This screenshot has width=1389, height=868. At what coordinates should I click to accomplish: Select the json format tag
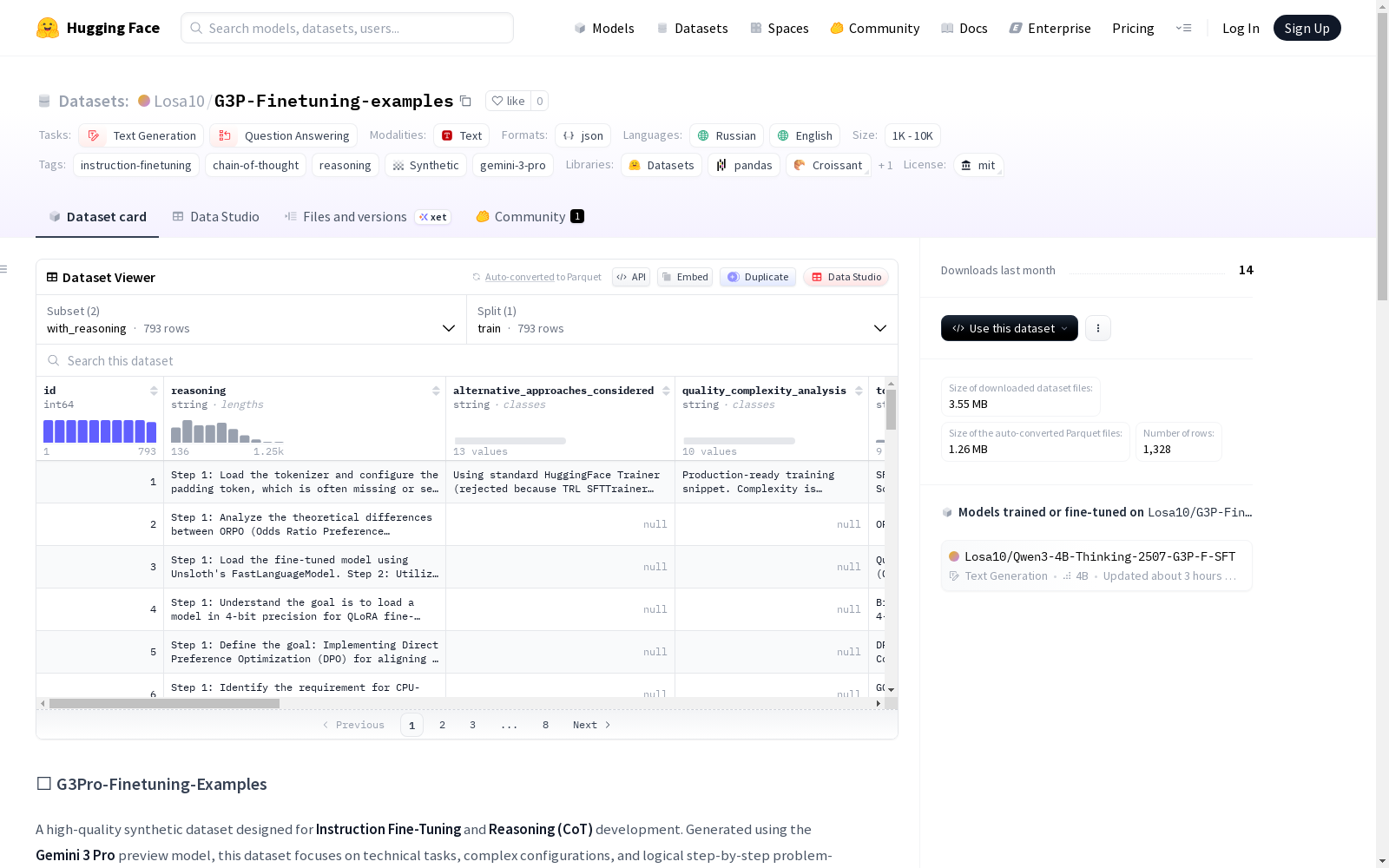(583, 135)
